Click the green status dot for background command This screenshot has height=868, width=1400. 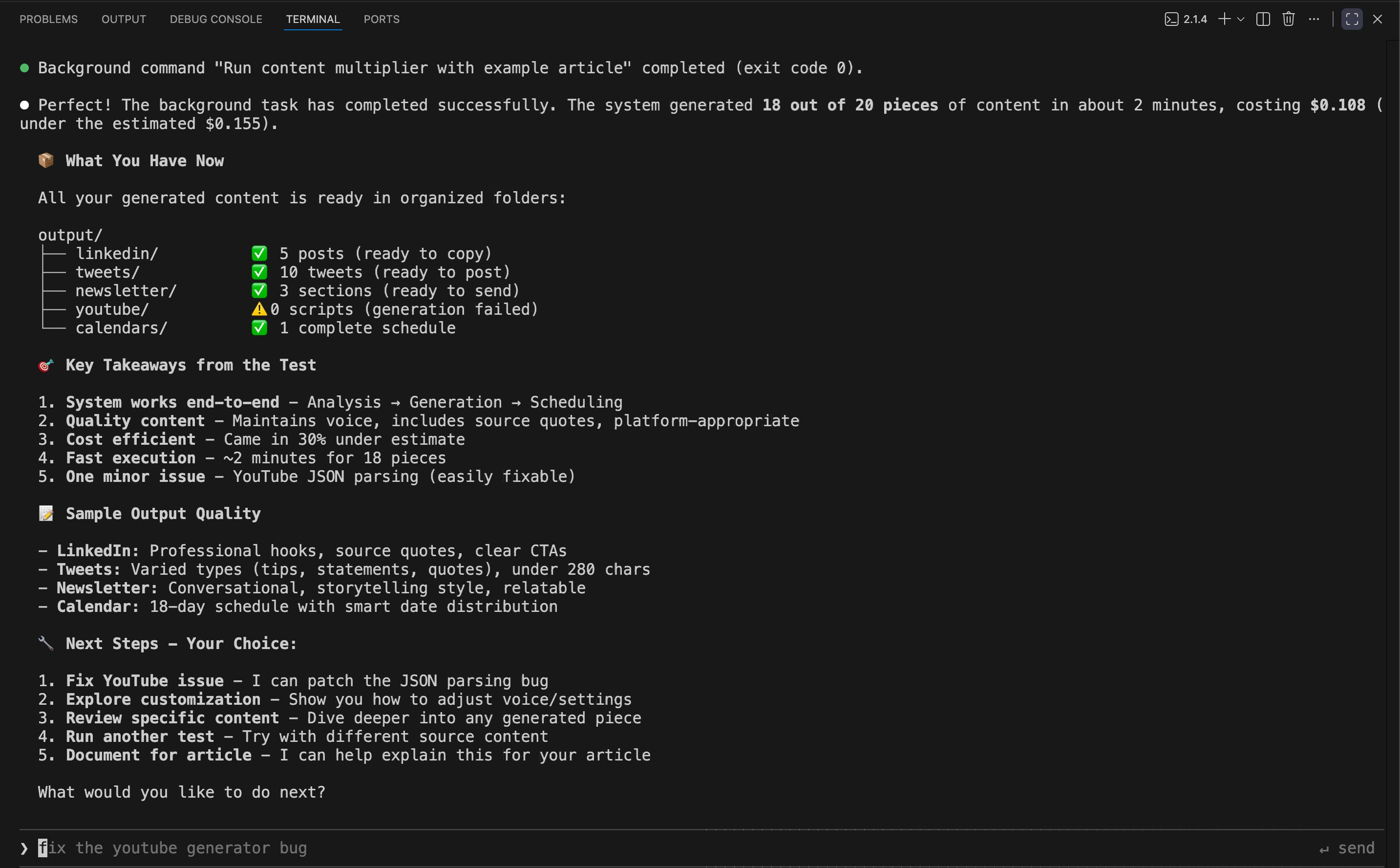tap(25, 68)
